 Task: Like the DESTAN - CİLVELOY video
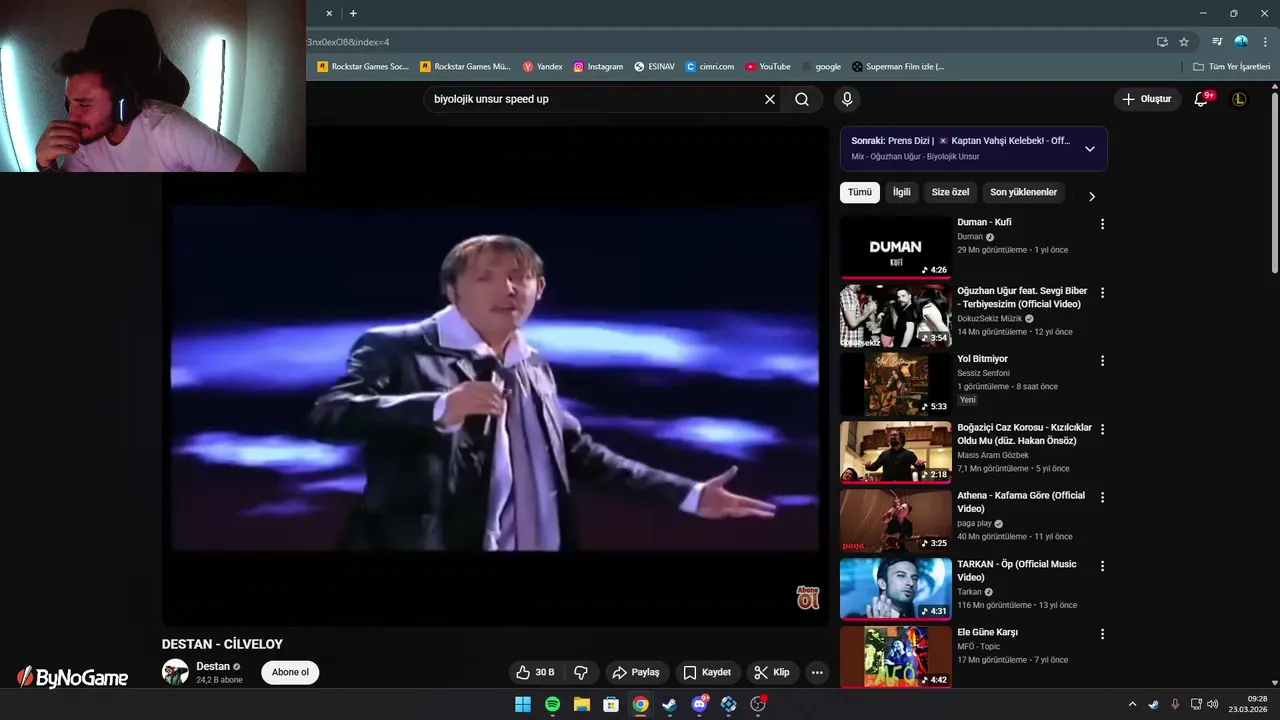click(x=535, y=672)
